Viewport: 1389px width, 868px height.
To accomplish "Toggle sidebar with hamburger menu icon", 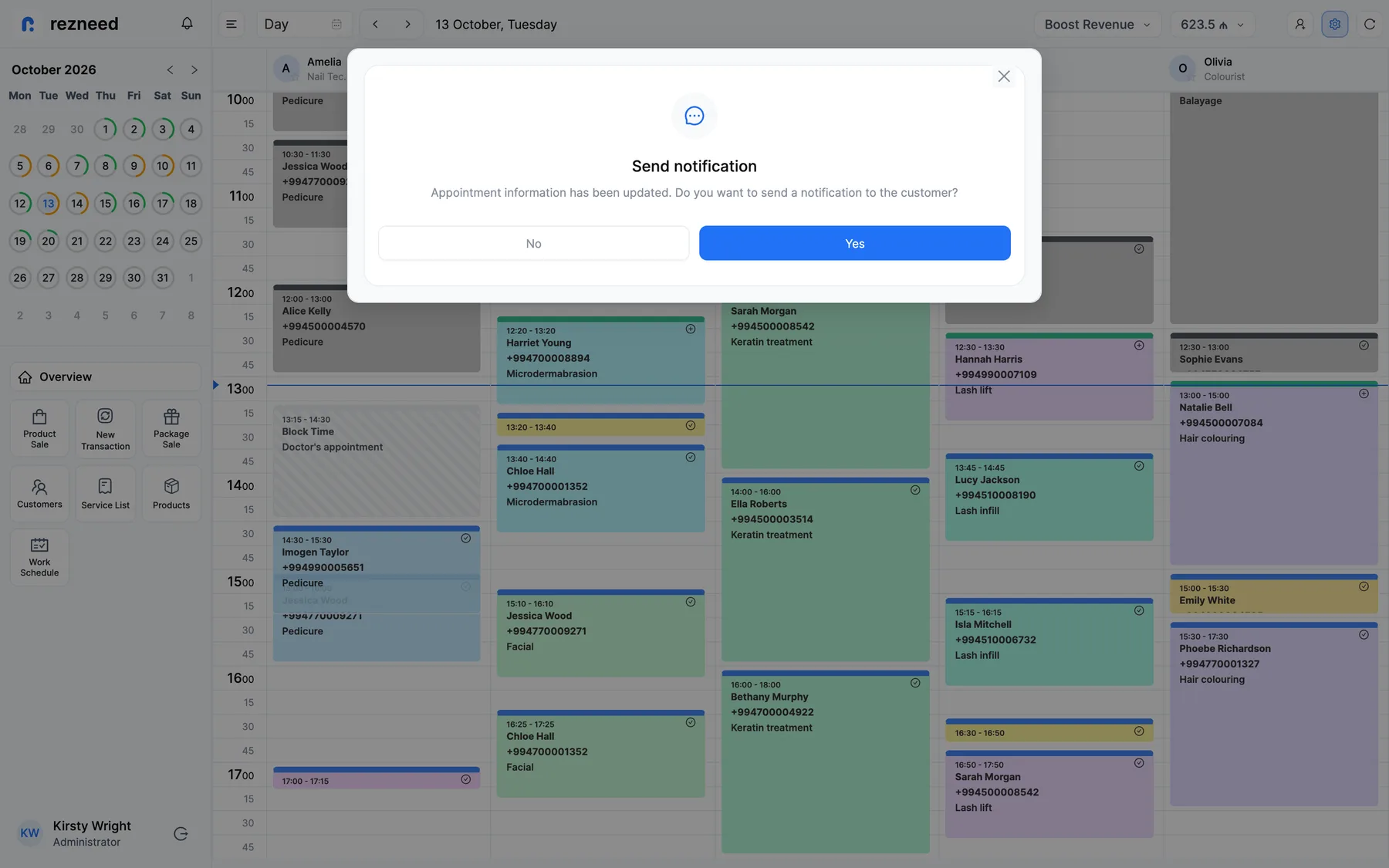I will 231,24.
